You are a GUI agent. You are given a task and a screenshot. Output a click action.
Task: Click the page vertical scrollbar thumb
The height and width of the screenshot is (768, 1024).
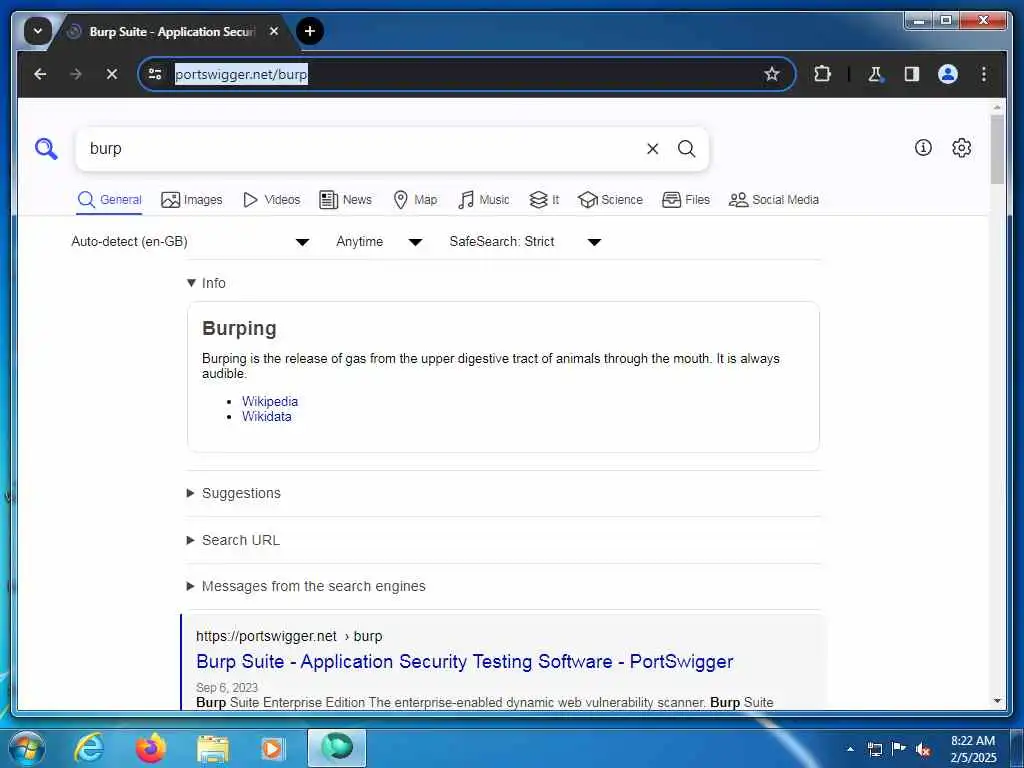point(997,150)
